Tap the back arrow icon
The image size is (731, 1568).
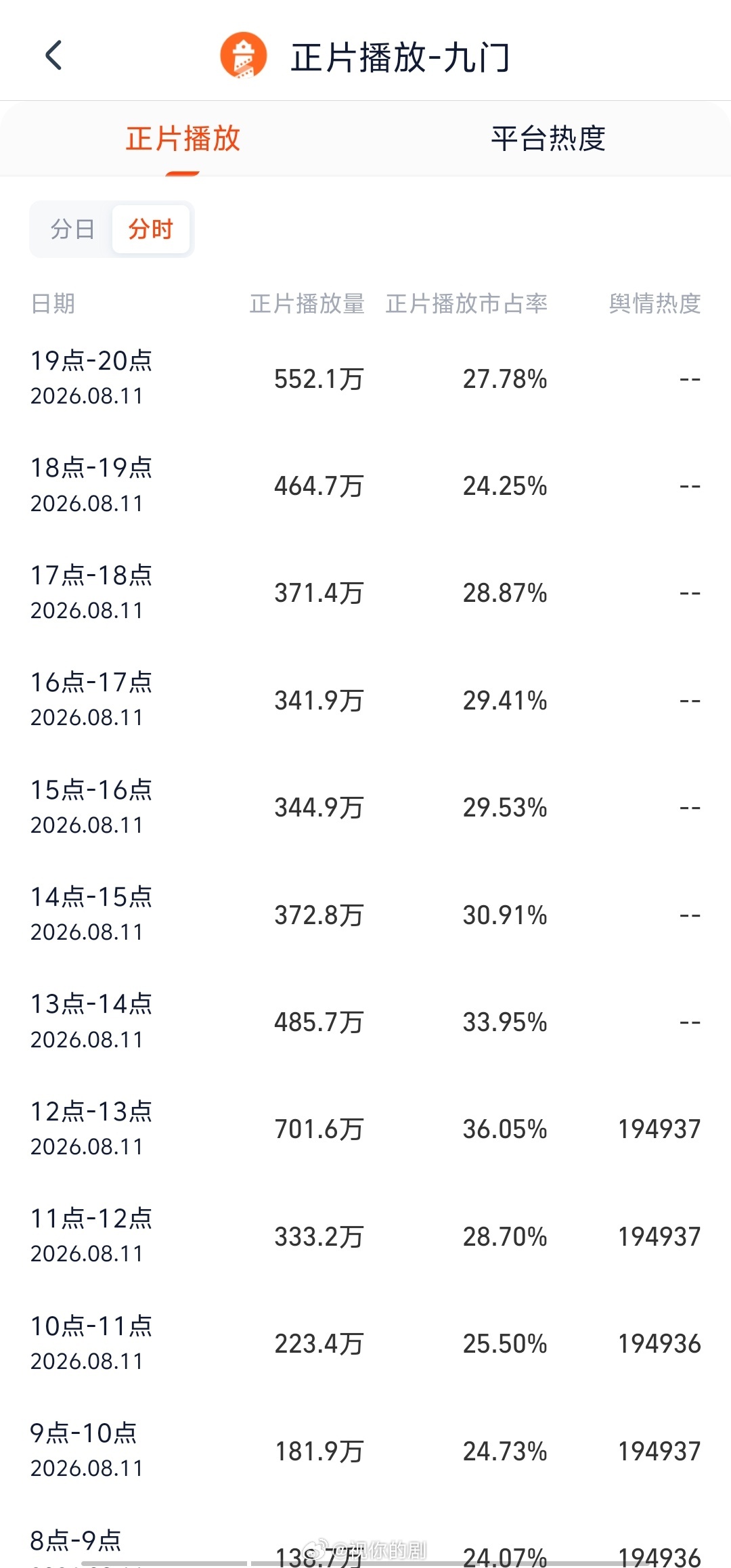pos(53,55)
